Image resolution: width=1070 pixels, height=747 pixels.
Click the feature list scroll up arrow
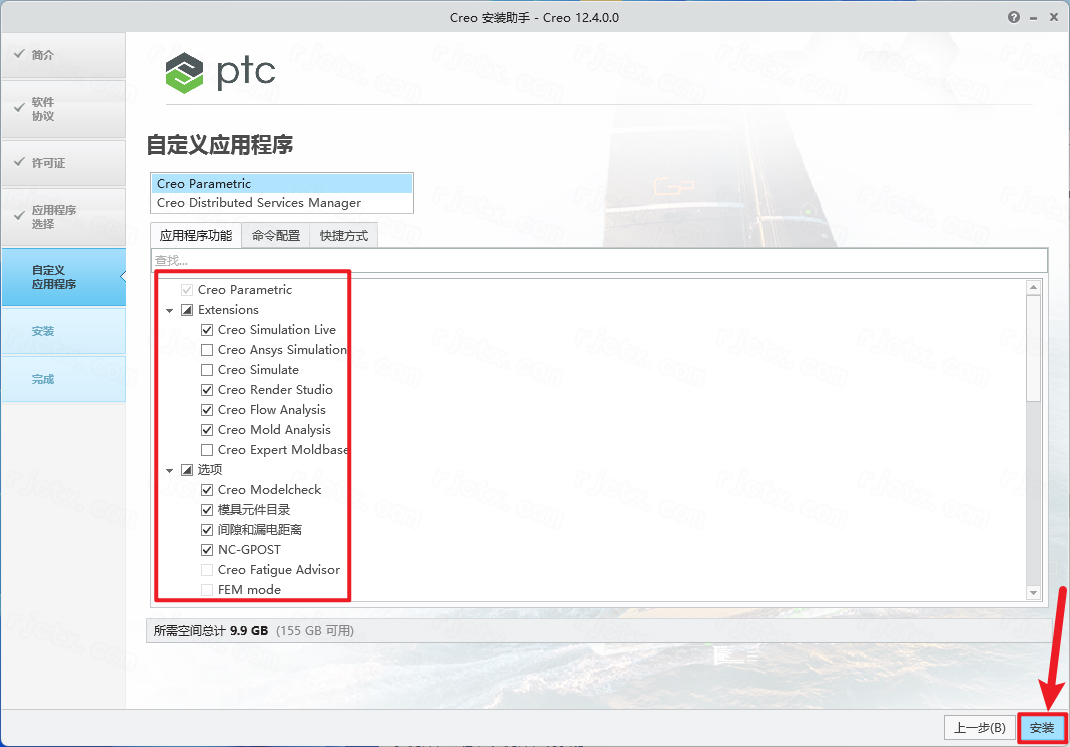1033,287
